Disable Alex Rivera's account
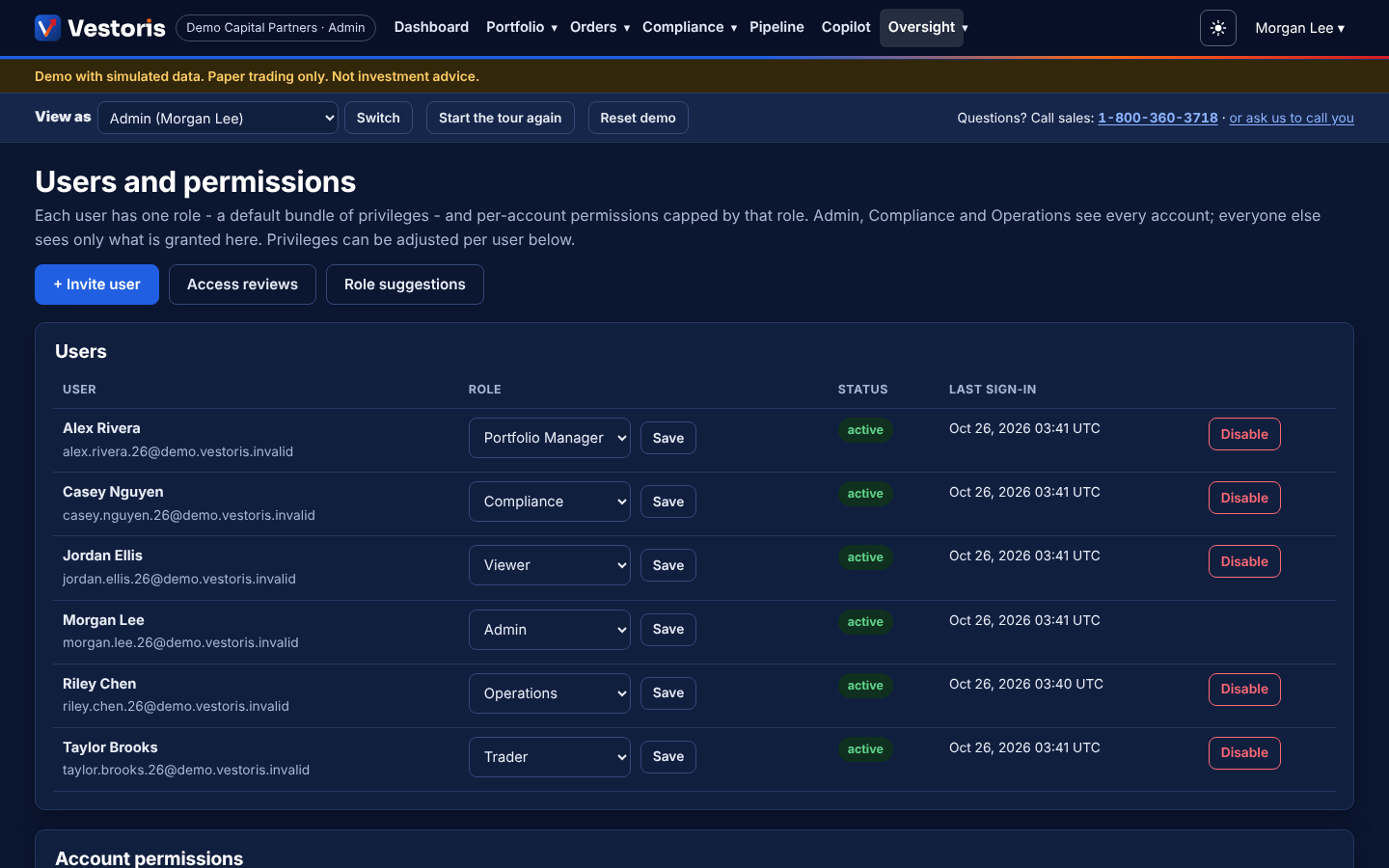1389x868 pixels. (x=1244, y=434)
